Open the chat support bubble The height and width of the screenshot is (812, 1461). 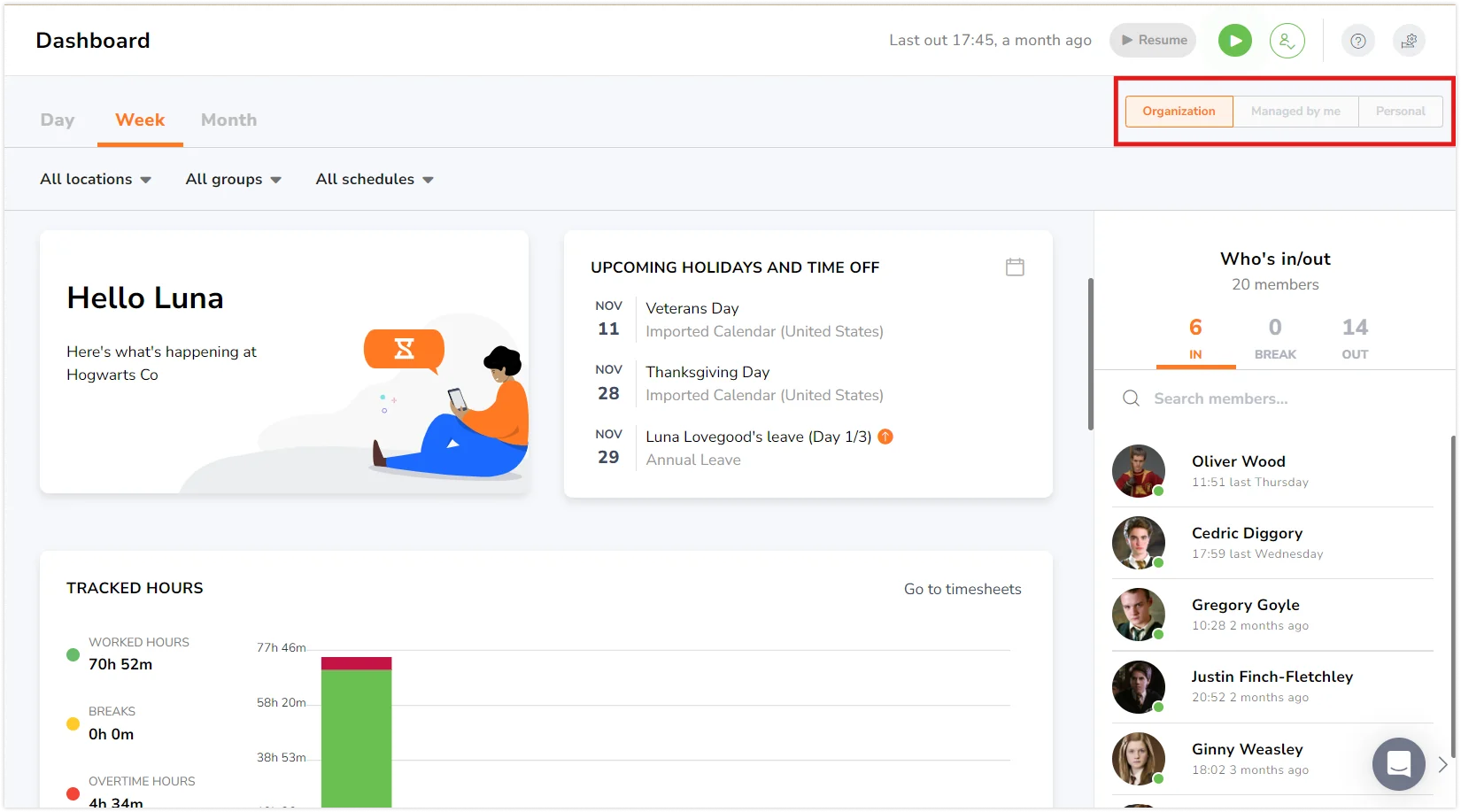coord(1398,763)
